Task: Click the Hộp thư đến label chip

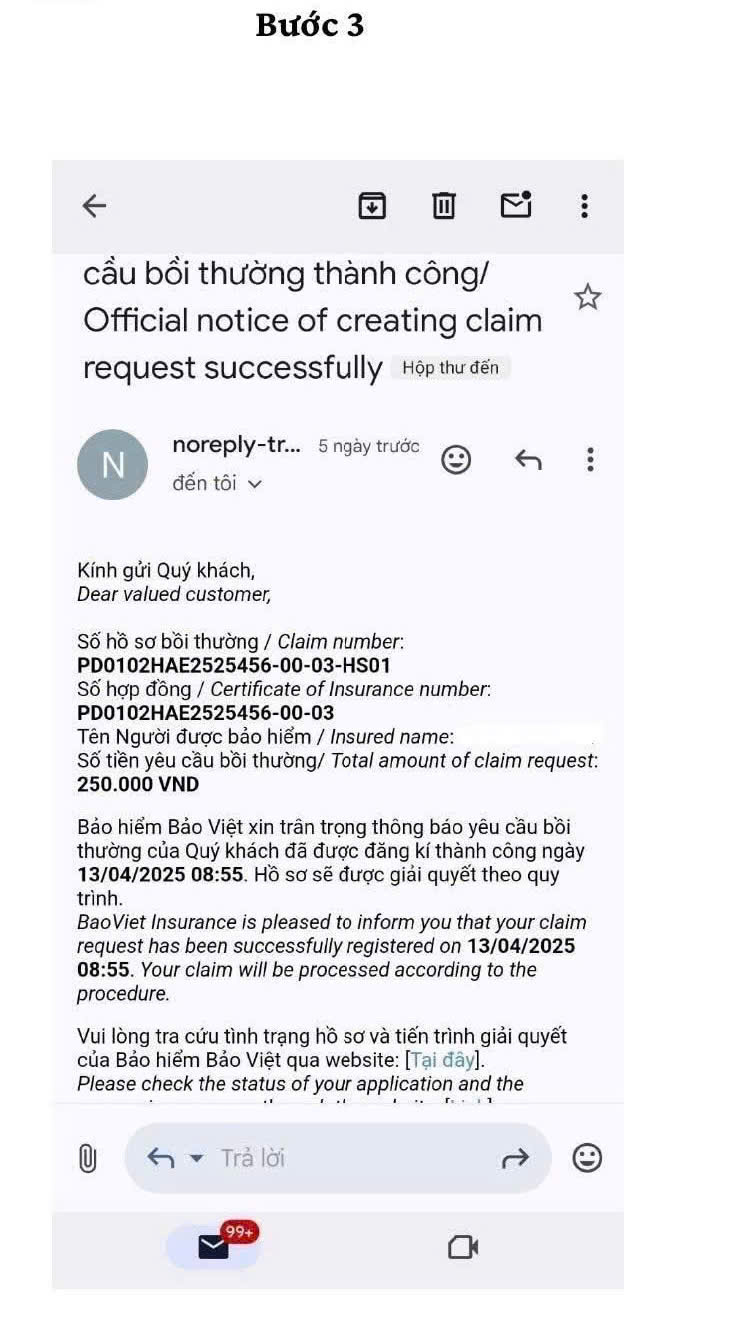Action: [x=450, y=368]
